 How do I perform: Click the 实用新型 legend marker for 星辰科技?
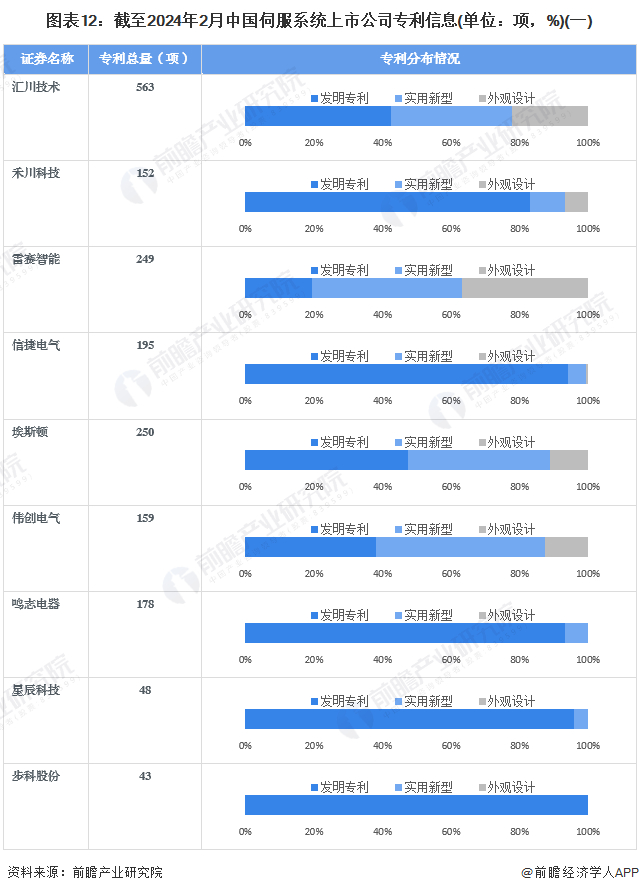click(x=399, y=702)
